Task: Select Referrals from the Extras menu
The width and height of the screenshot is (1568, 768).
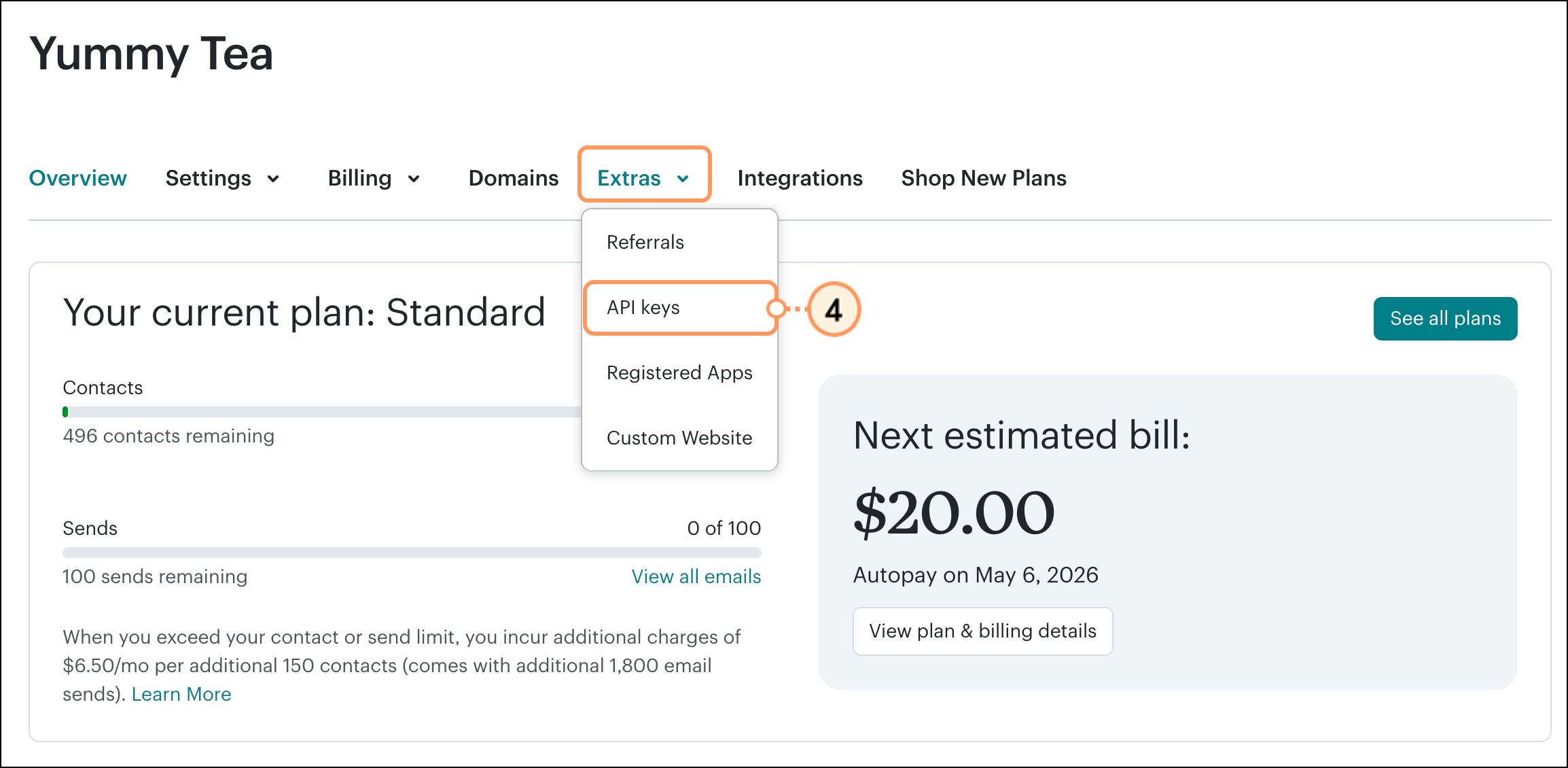Action: pyautogui.click(x=645, y=242)
